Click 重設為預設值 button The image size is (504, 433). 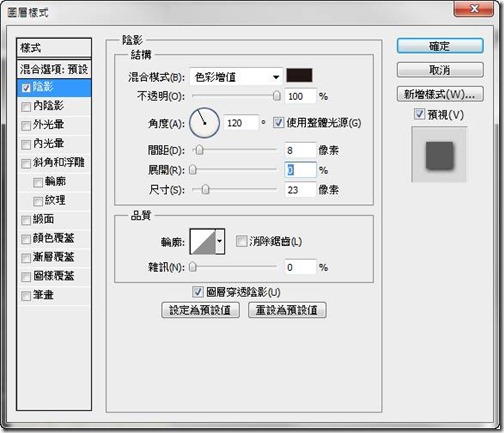point(287,310)
